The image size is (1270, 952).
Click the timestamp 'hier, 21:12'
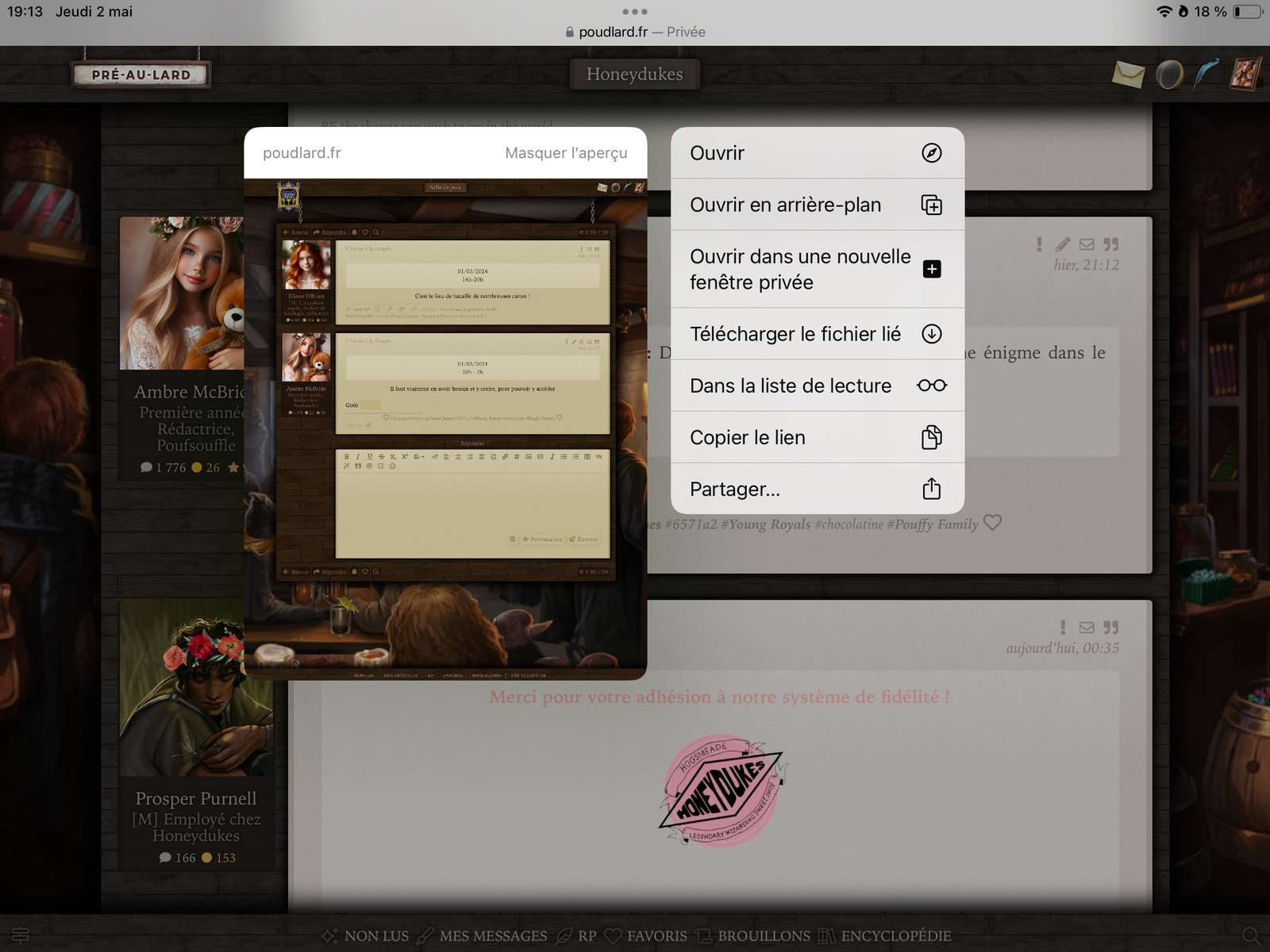pyautogui.click(x=1087, y=265)
